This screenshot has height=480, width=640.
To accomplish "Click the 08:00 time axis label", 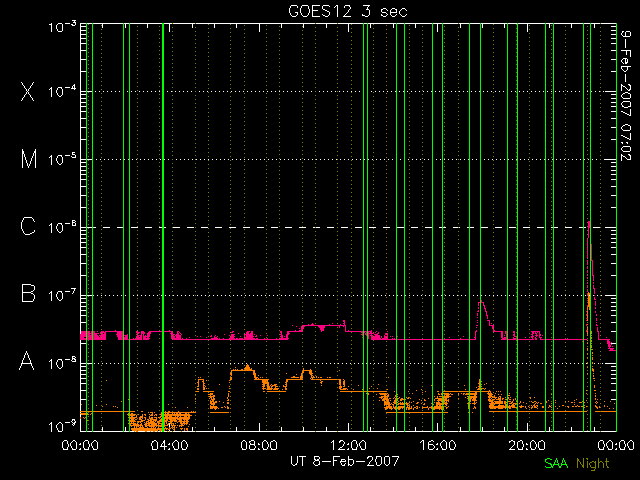I will (259, 445).
